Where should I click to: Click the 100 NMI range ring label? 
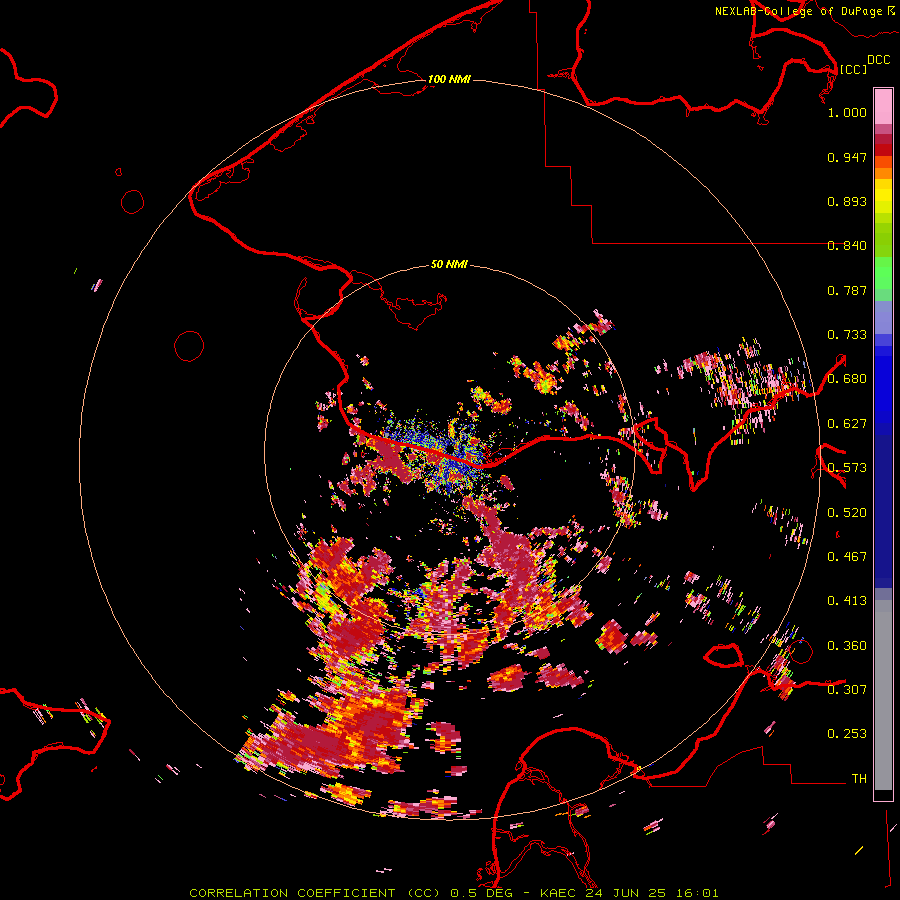point(449,79)
